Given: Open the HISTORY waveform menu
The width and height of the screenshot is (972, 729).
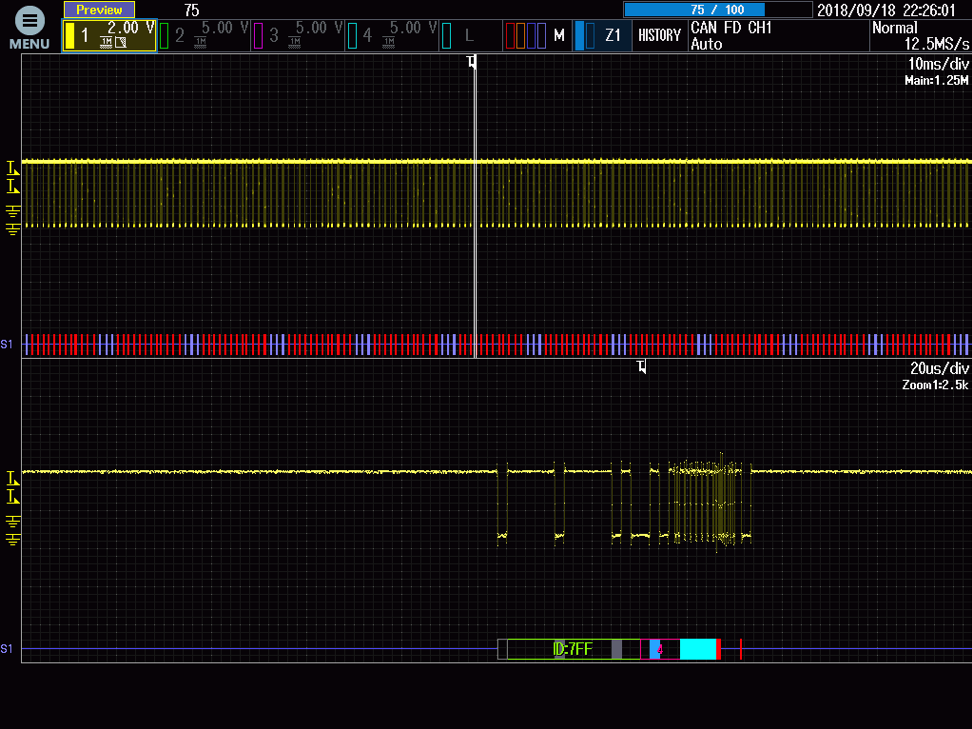Looking at the screenshot, I should [659, 36].
